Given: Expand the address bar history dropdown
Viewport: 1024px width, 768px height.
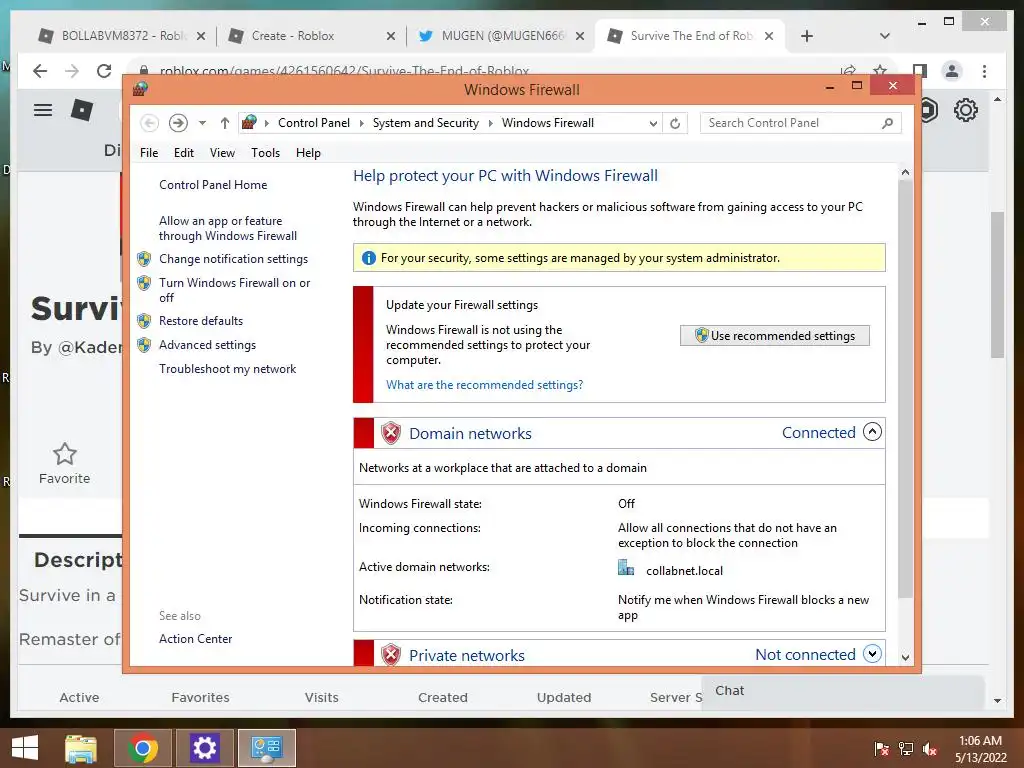Looking at the screenshot, I should [652, 123].
